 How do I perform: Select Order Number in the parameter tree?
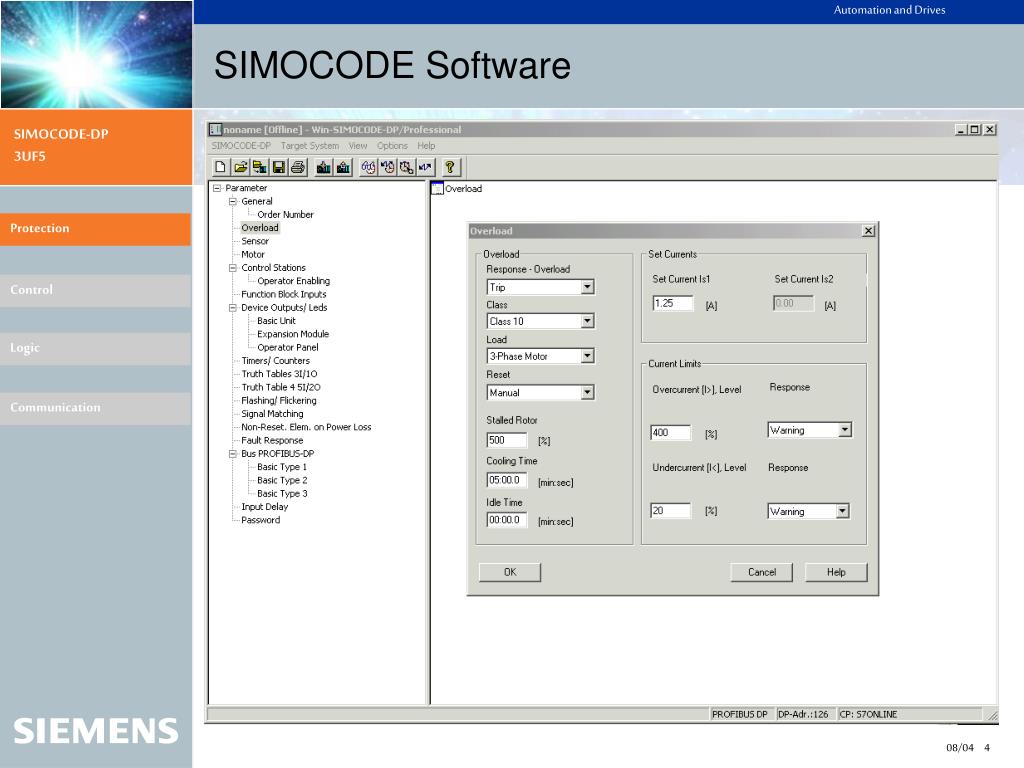point(285,214)
